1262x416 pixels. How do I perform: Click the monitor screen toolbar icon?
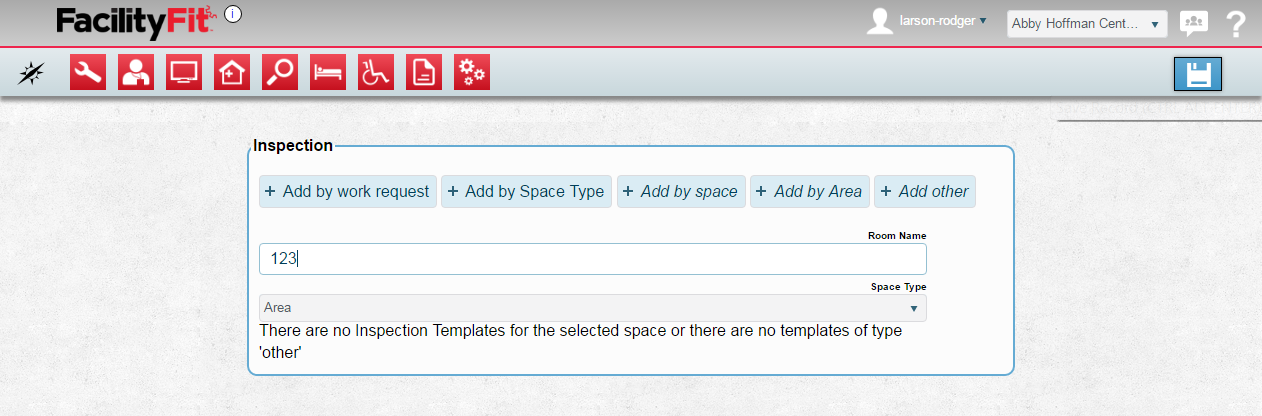coord(184,72)
